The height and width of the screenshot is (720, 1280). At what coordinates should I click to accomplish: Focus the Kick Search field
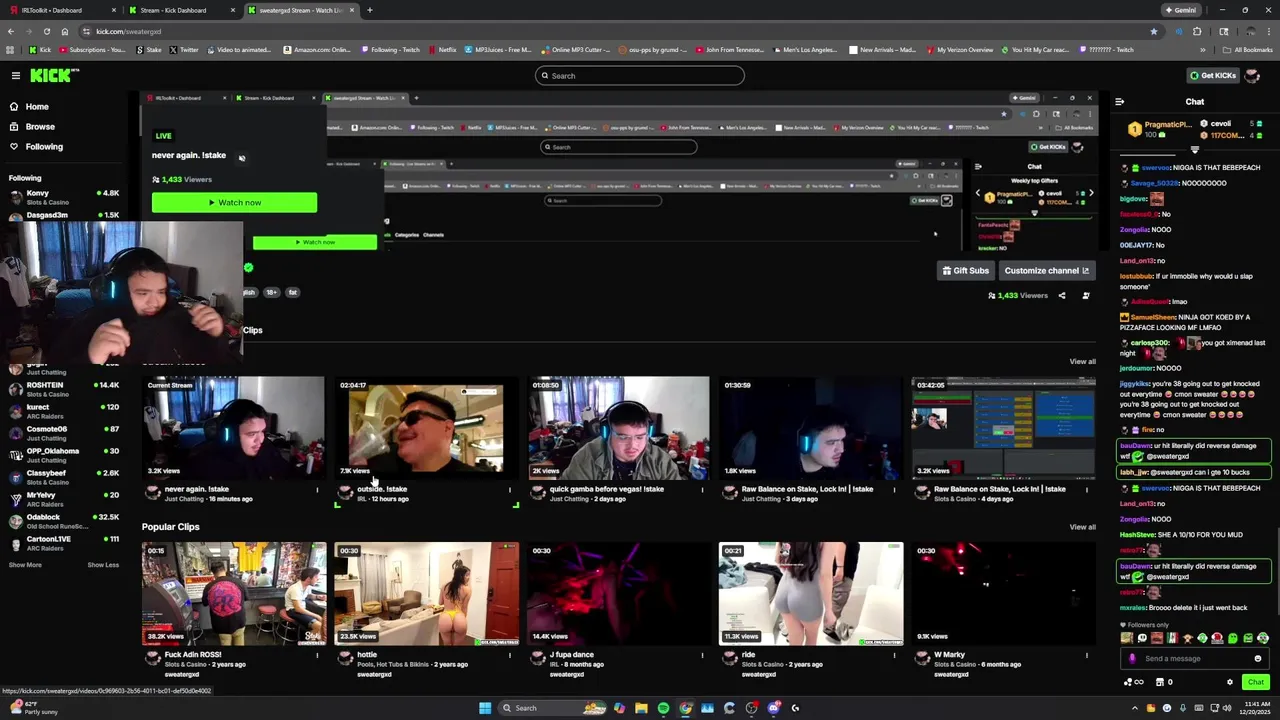pyautogui.click(x=640, y=76)
